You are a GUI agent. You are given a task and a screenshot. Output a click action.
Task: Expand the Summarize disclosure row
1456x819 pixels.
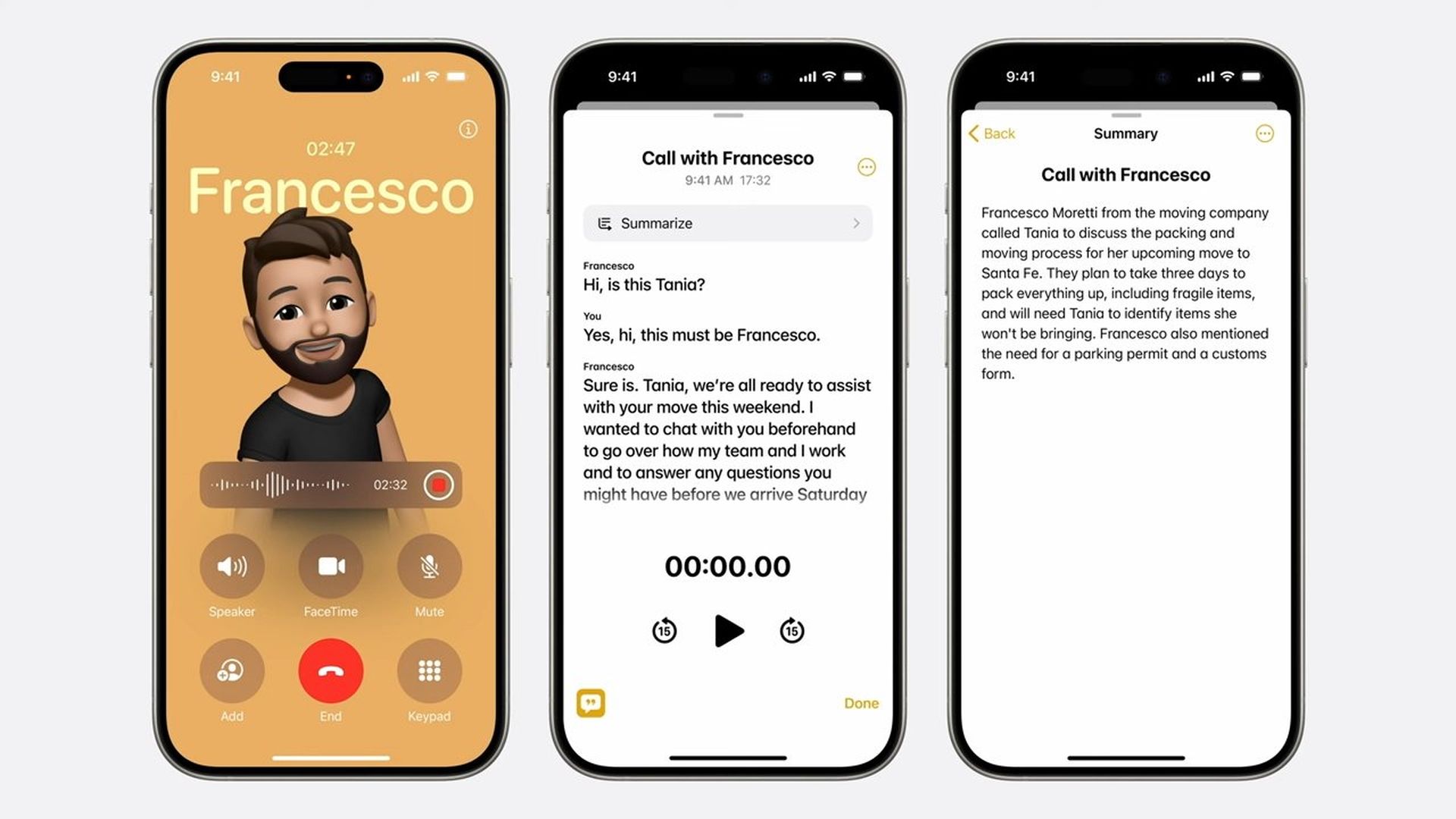[x=728, y=223]
